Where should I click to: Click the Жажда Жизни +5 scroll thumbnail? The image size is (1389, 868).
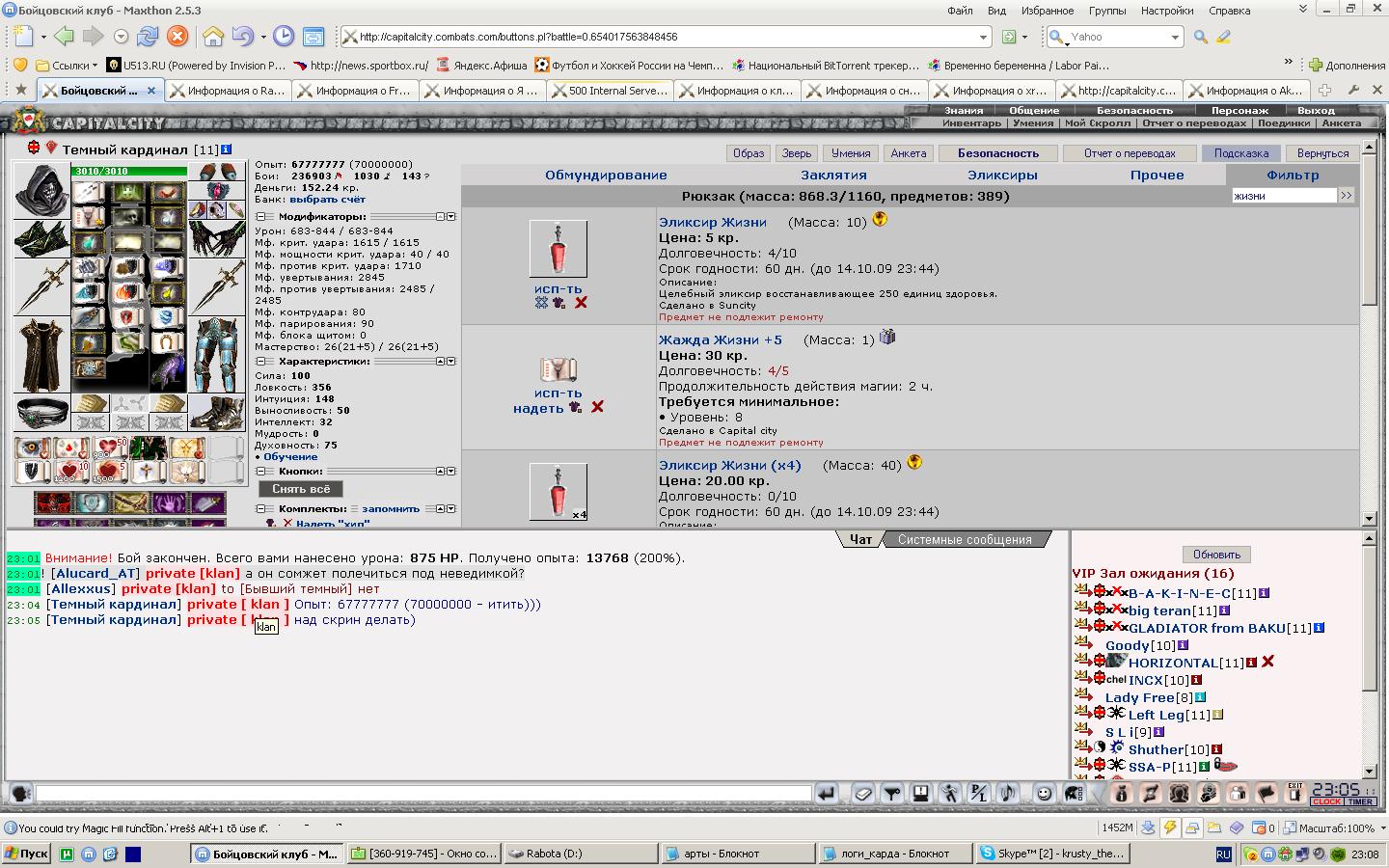click(558, 369)
